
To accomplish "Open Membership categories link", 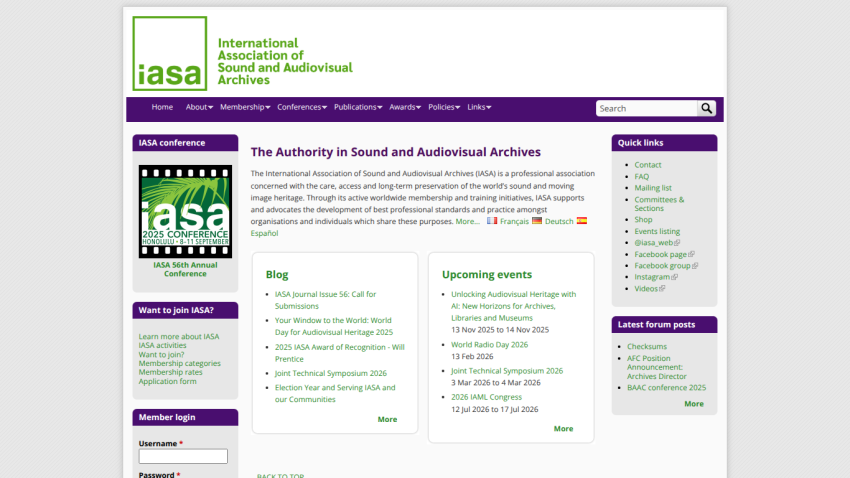I will (179, 363).
